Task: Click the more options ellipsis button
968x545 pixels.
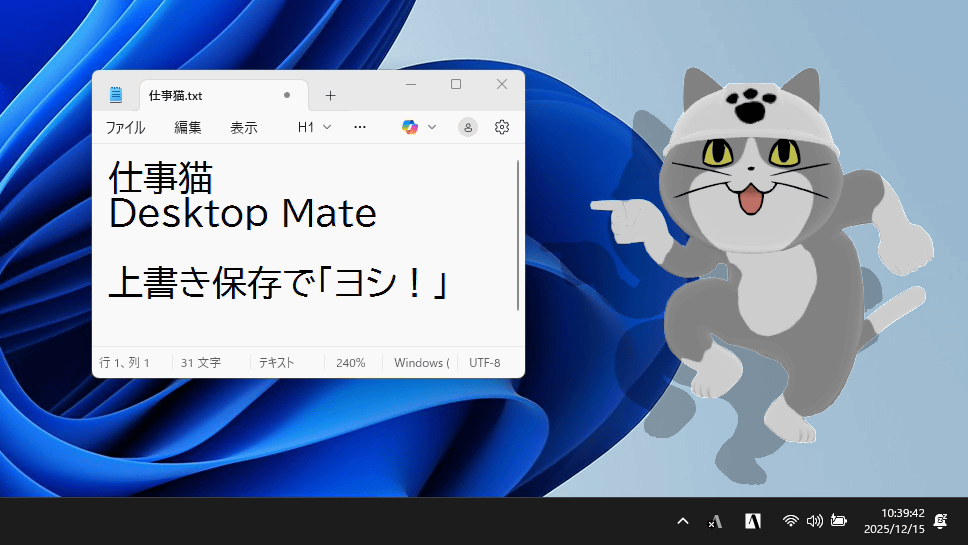Action: (360, 127)
